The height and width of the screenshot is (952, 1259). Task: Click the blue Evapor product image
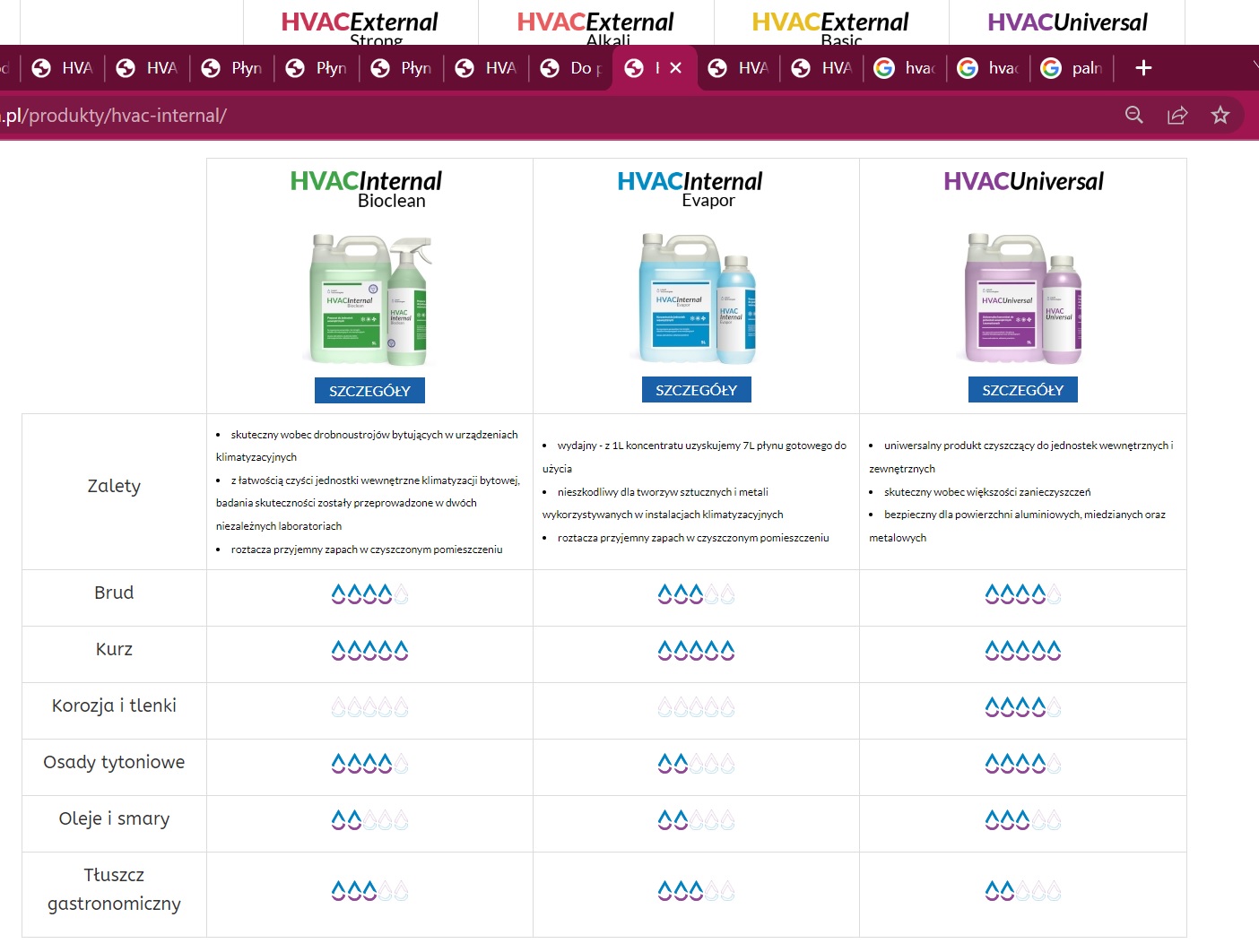pyautogui.click(x=696, y=299)
